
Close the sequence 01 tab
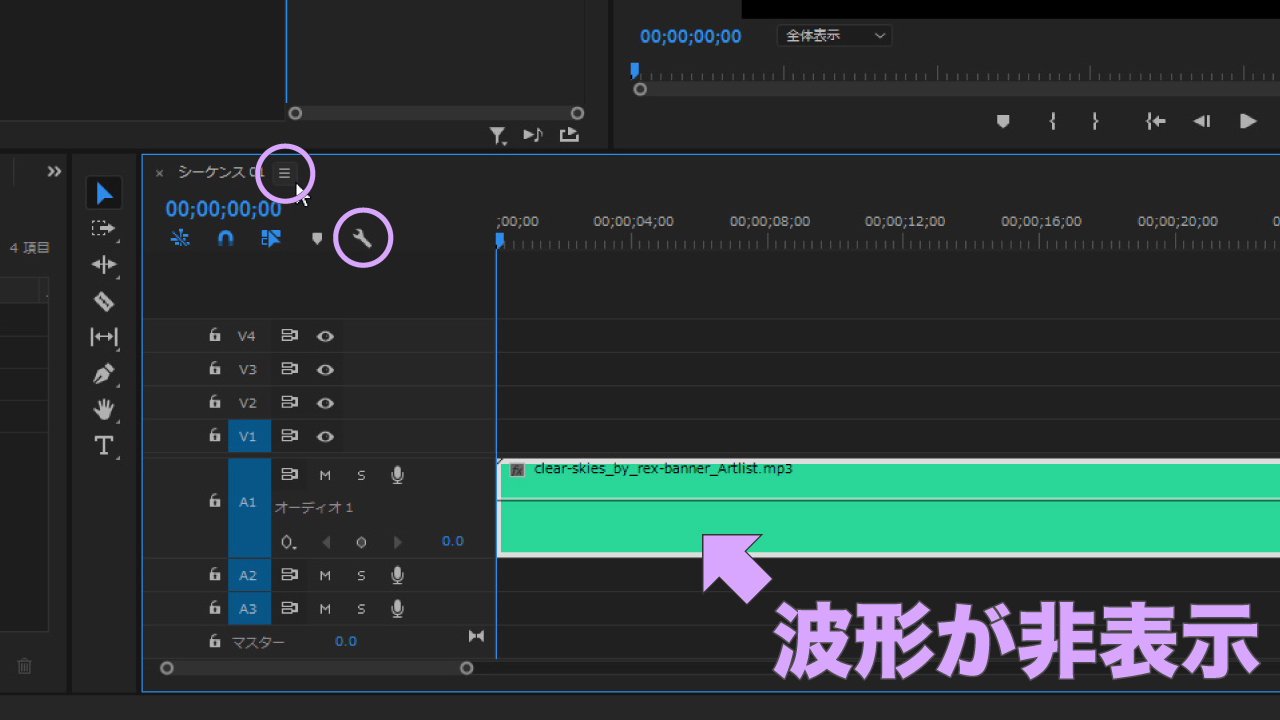159,173
